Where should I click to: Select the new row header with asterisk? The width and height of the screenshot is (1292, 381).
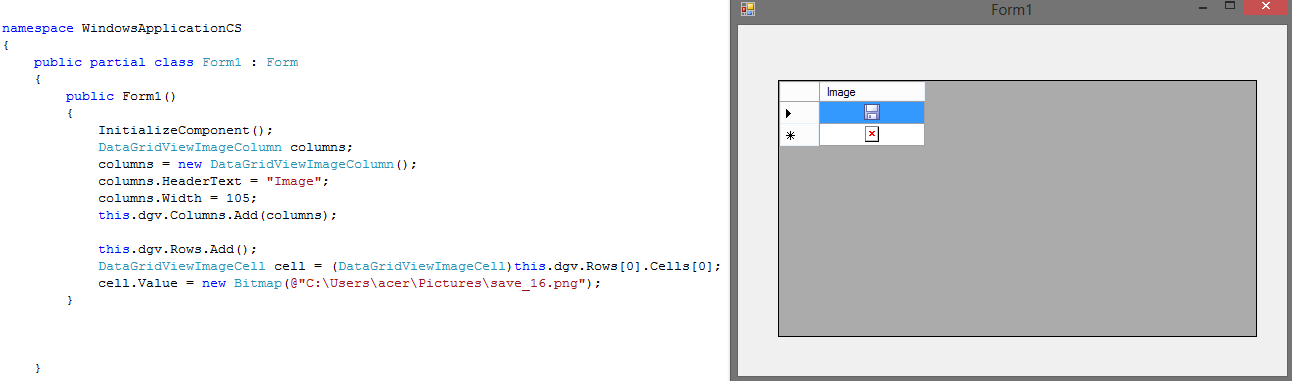(799, 135)
